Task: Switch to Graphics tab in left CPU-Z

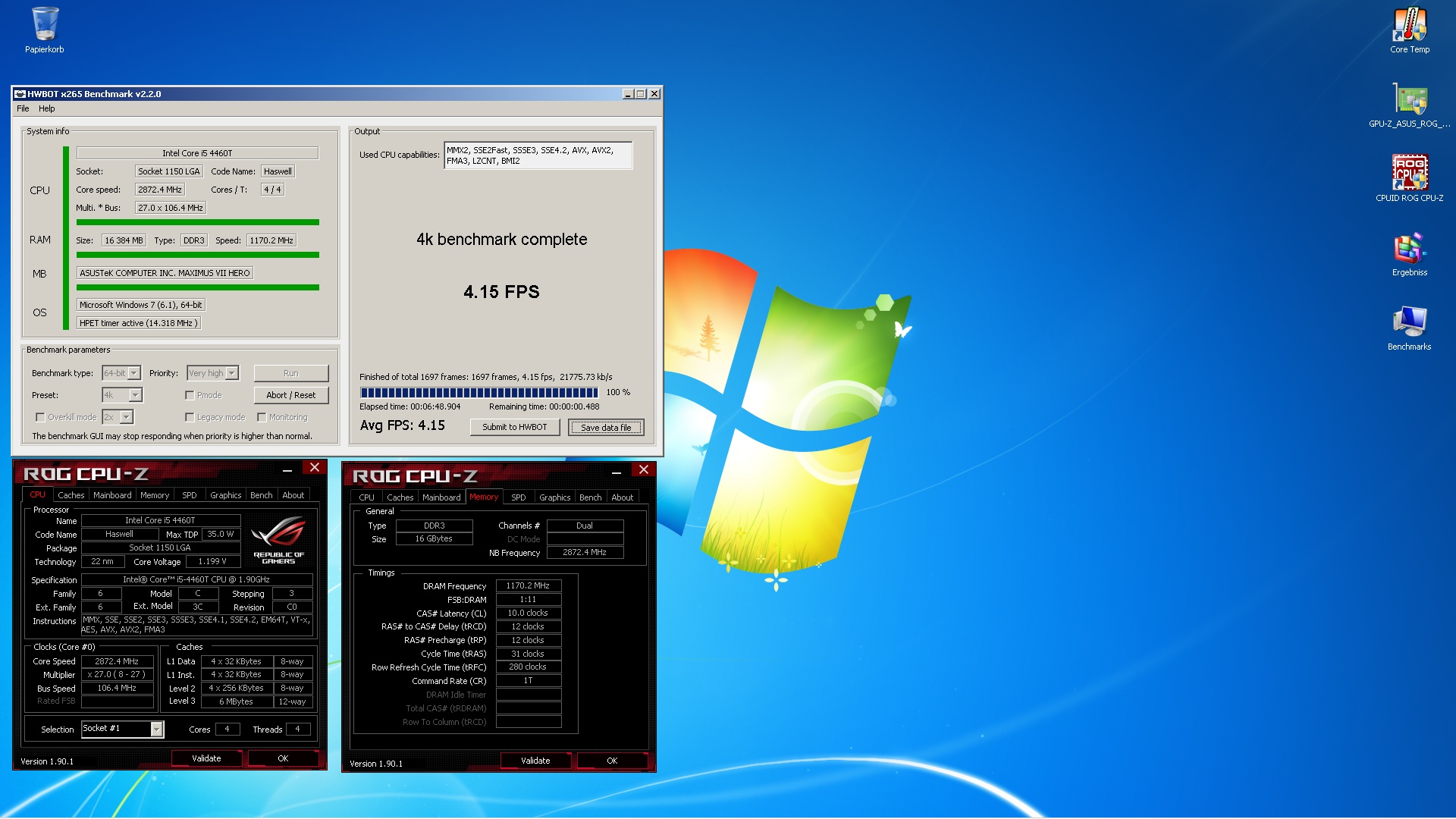Action: [x=226, y=495]
